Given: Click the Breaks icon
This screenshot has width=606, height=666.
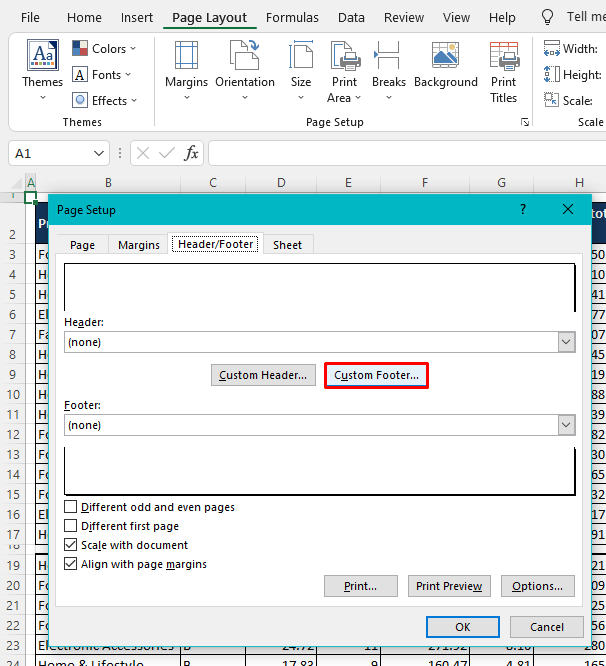Looking at the screenshot, I should [389, 55].
